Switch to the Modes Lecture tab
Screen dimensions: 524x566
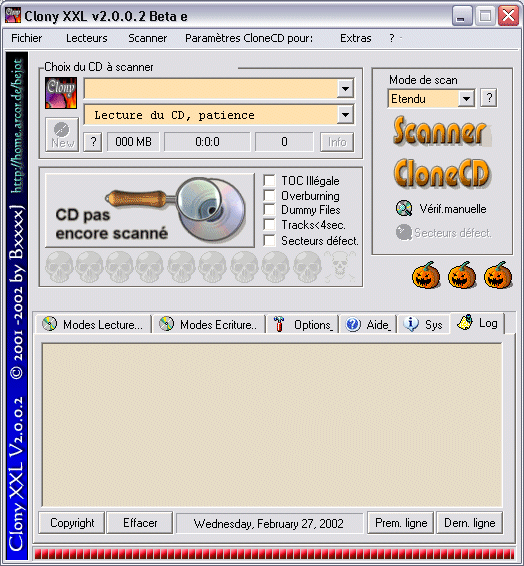(x=94, y=324)
